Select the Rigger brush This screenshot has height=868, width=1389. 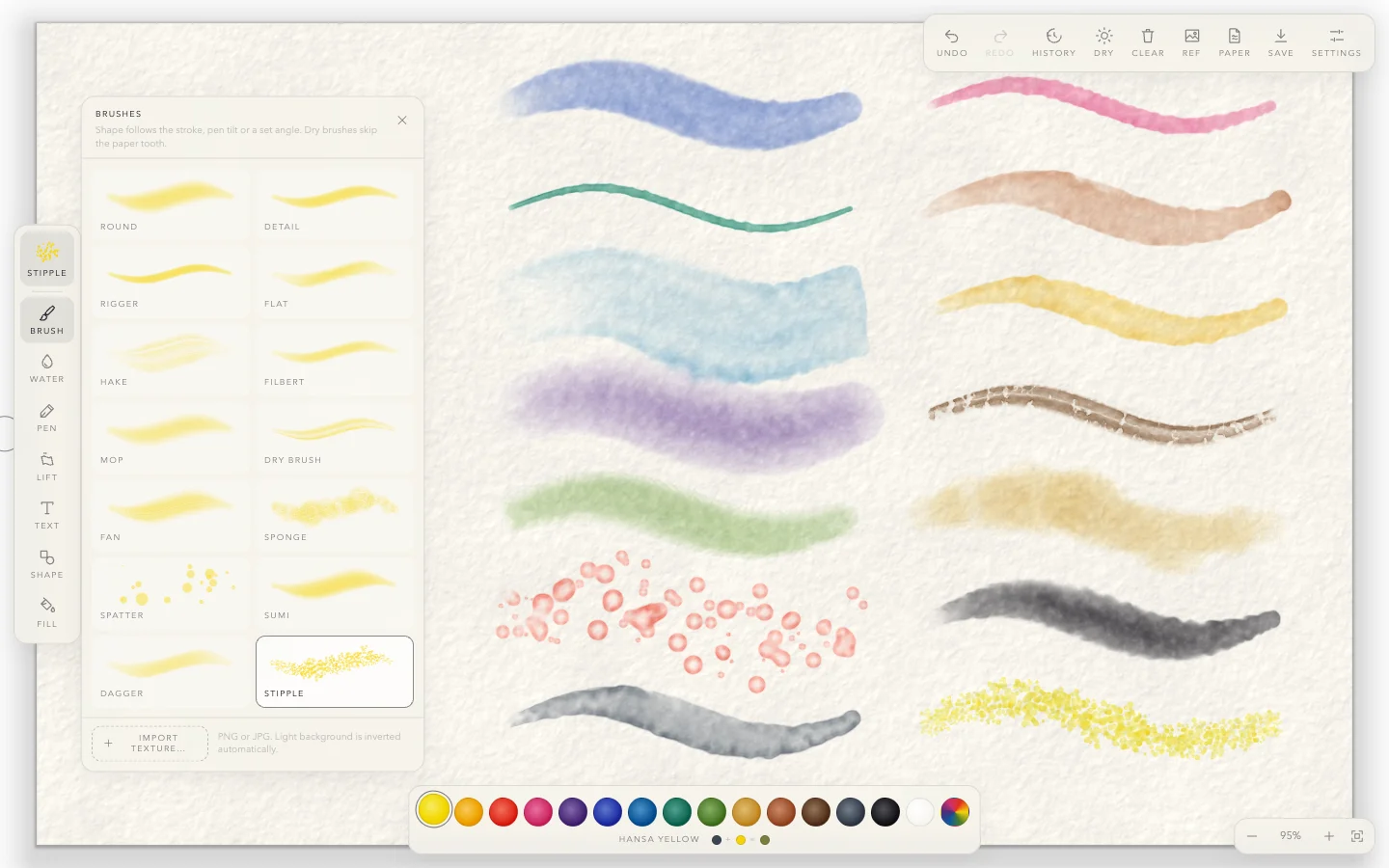point(170,281)
